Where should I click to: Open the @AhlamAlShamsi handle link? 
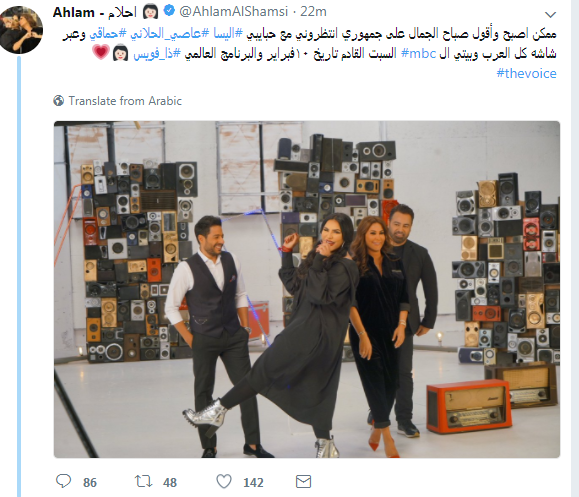(x=233, y=11)
